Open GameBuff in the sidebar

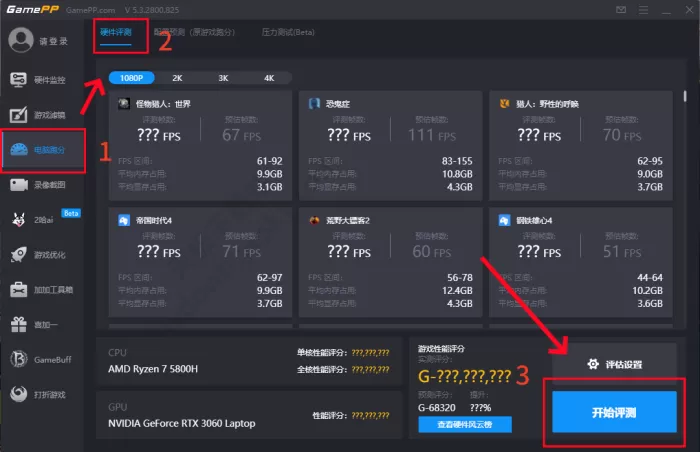pos(42,360)
